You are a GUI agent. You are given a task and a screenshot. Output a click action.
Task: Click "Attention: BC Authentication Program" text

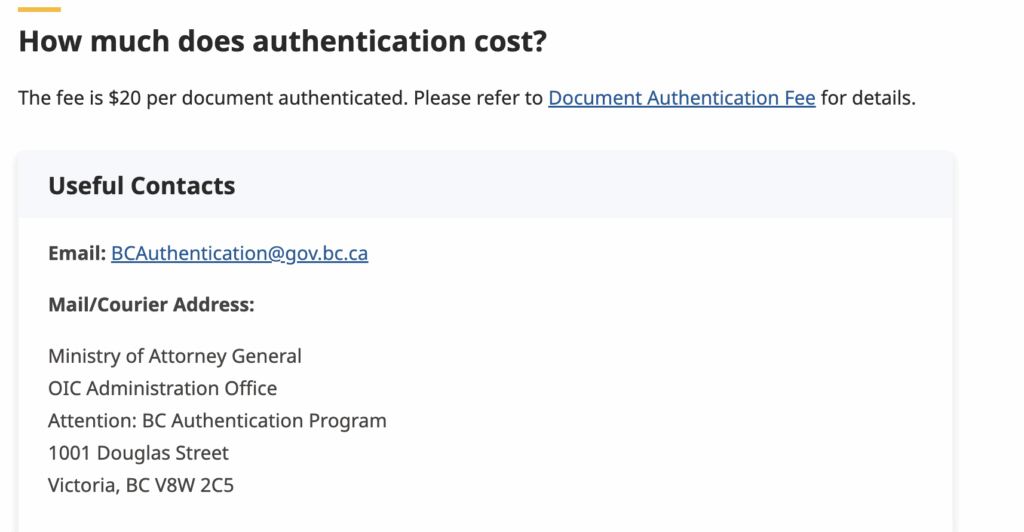coord(217,421)
